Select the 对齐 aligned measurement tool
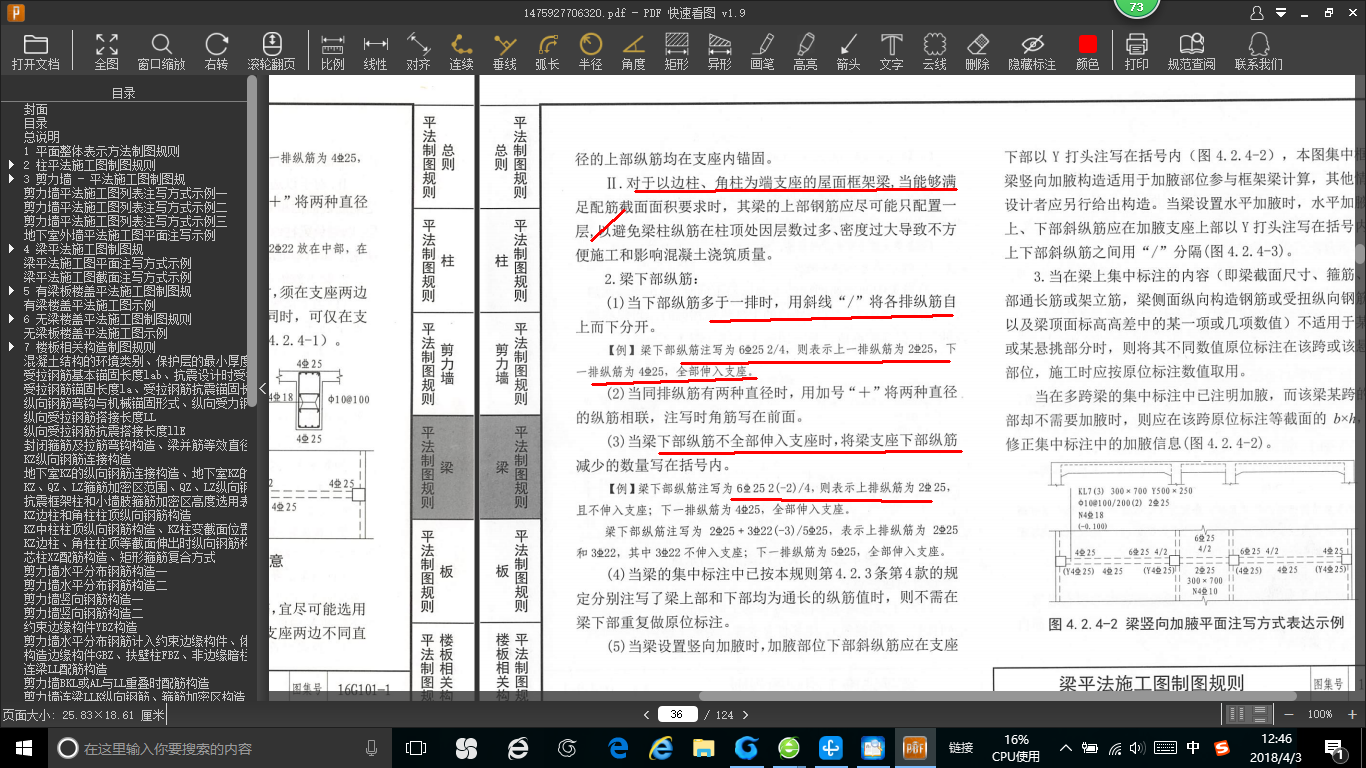1366x768 pixels. [x=418, y=51]
